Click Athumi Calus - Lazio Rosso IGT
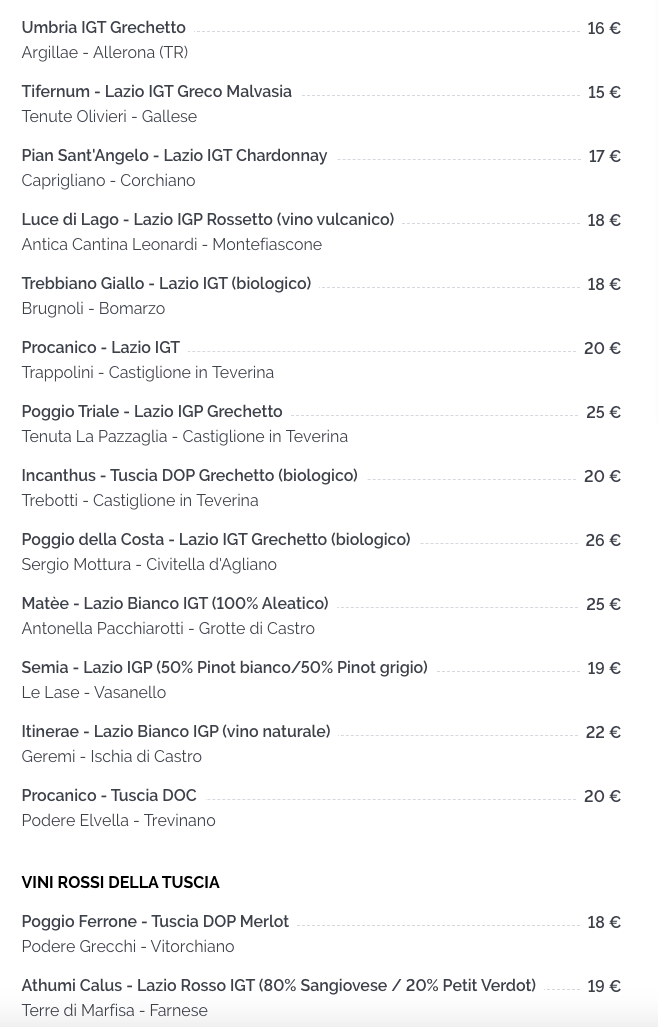Image resolution: width=658 pixels, height=1027 pixels. [x=279, y=986]
